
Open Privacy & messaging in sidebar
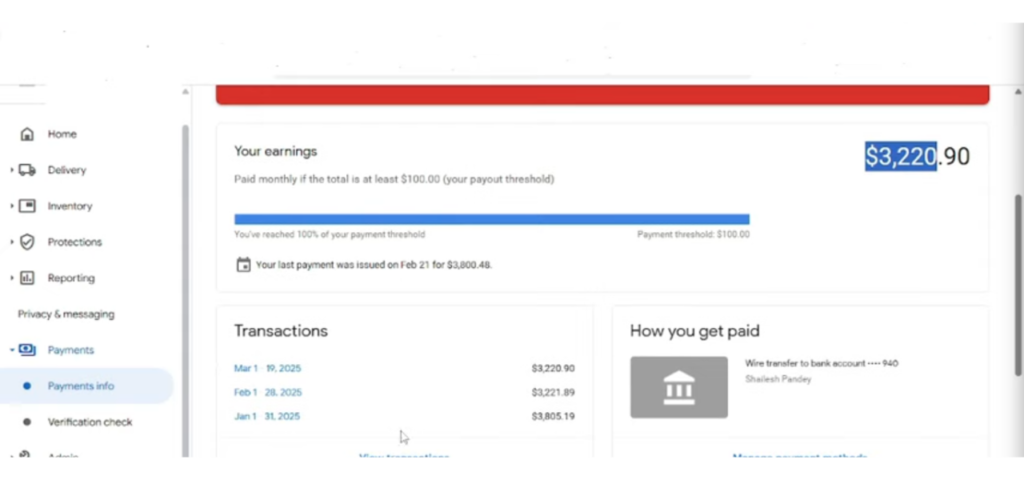66,314
